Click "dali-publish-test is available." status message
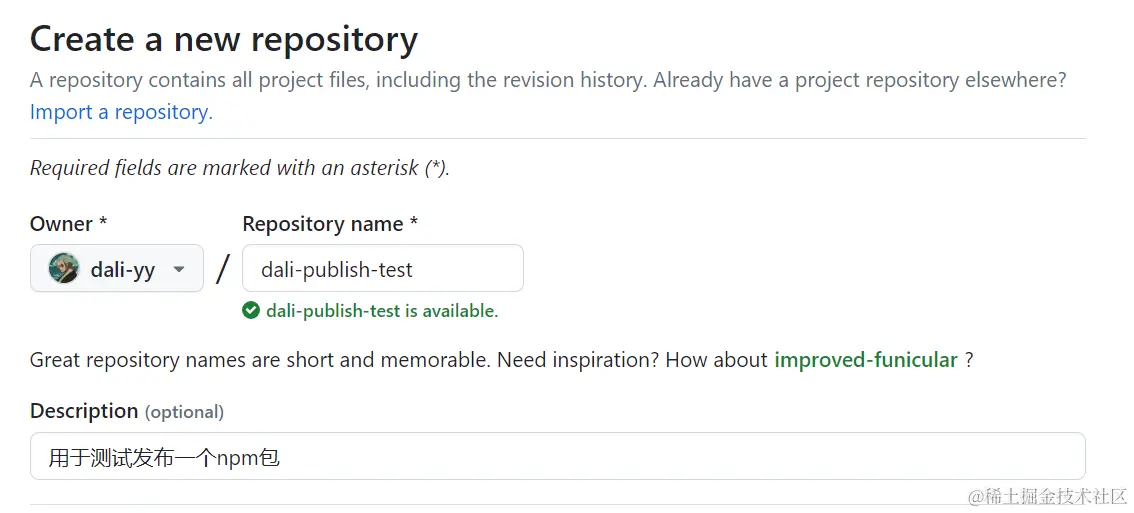 (x=382, y=311)
